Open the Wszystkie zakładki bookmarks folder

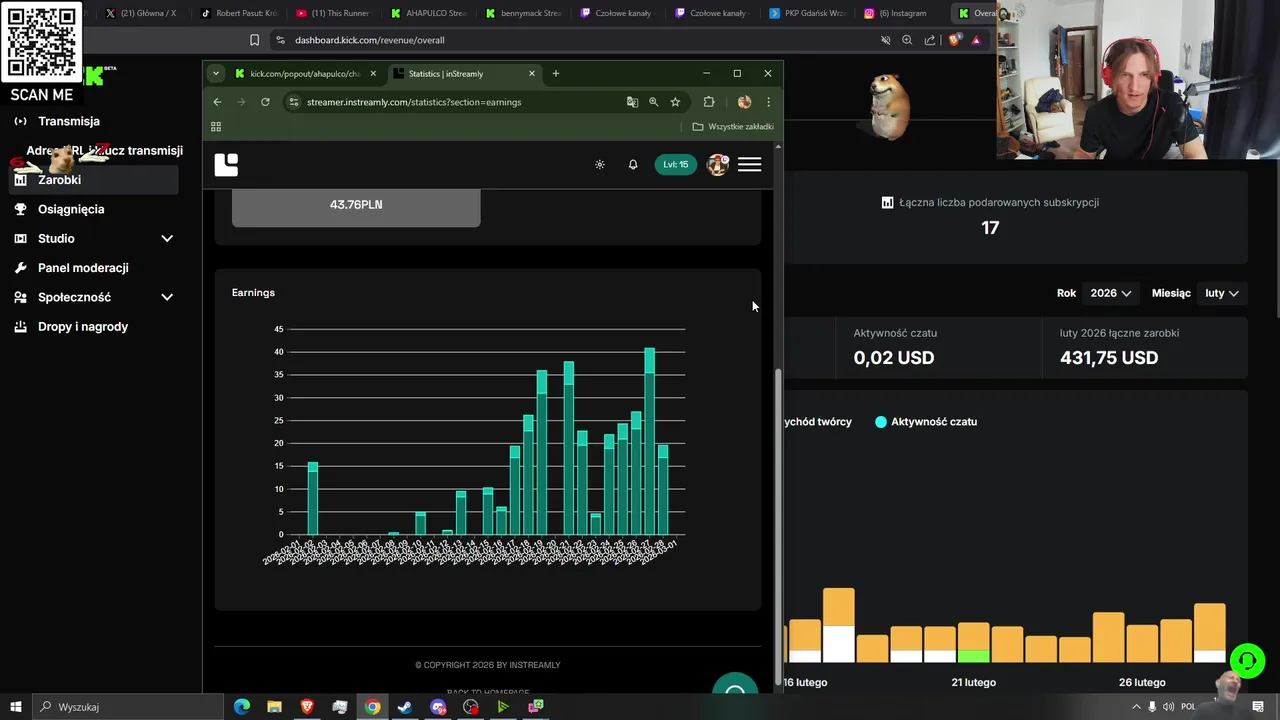(x=733, y=127)
